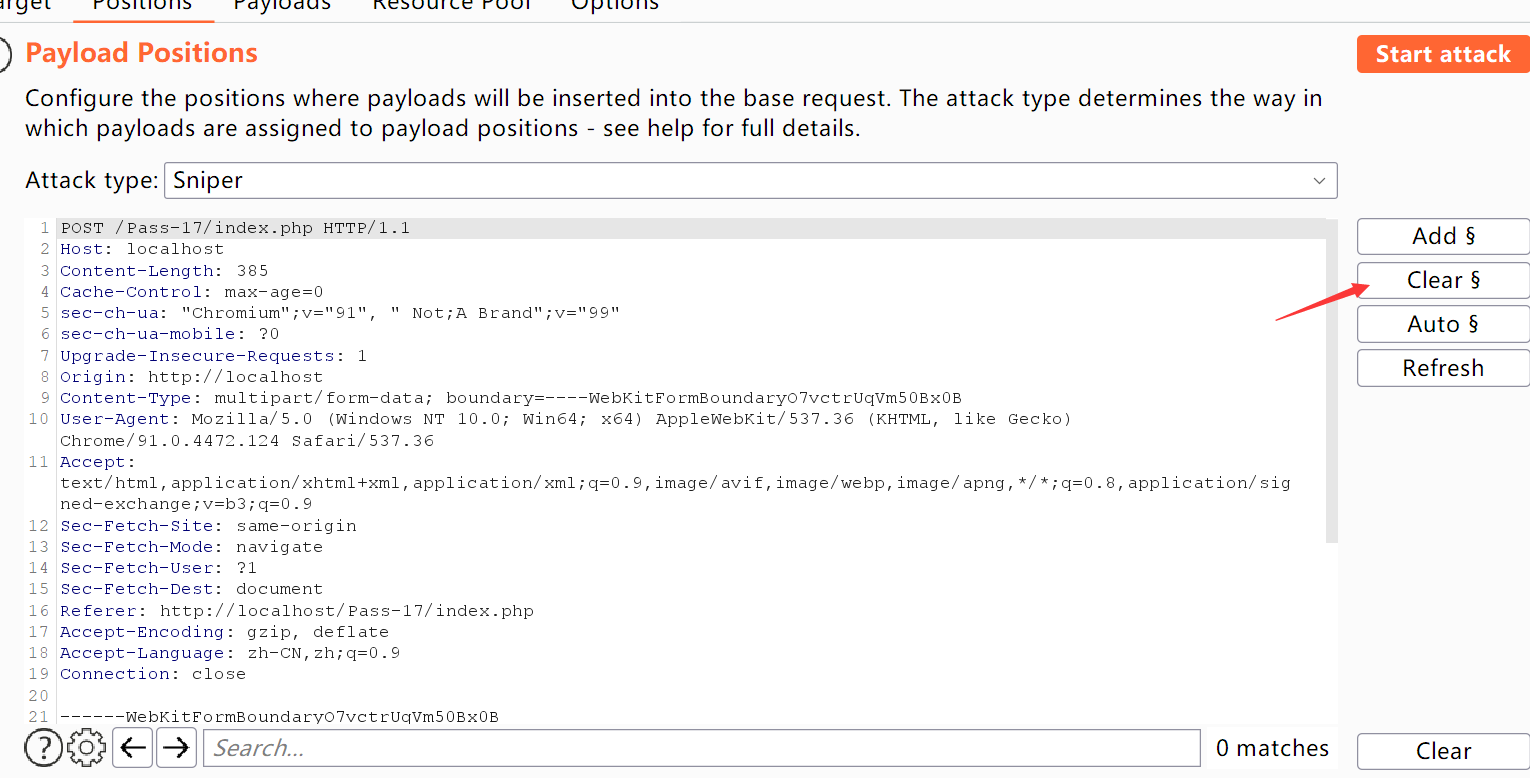Click the Add § button

[x=1442, y=237]
